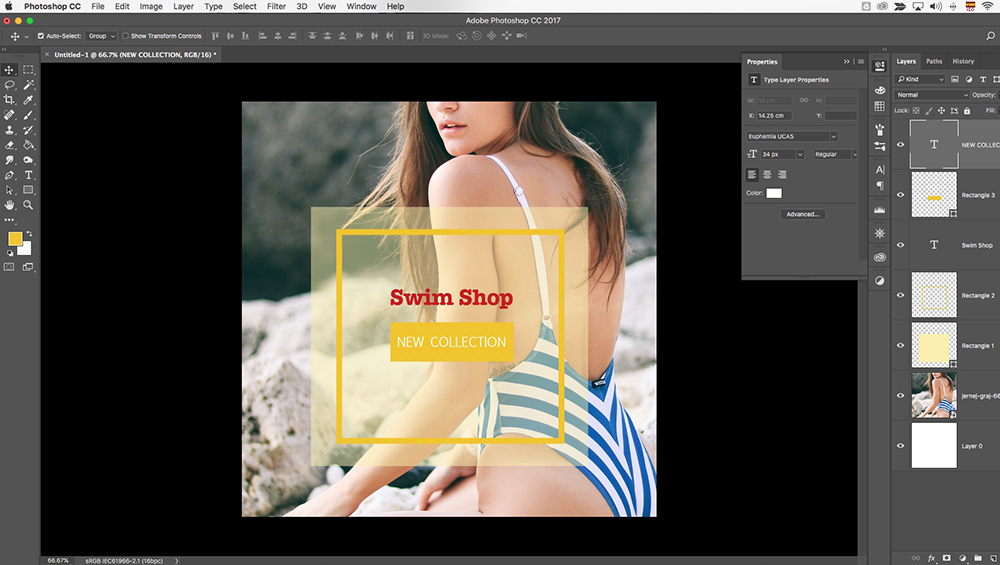This screenshot has height=565, width=1000.
Task: Hide the photo image layer
Action: pos(901,395)
